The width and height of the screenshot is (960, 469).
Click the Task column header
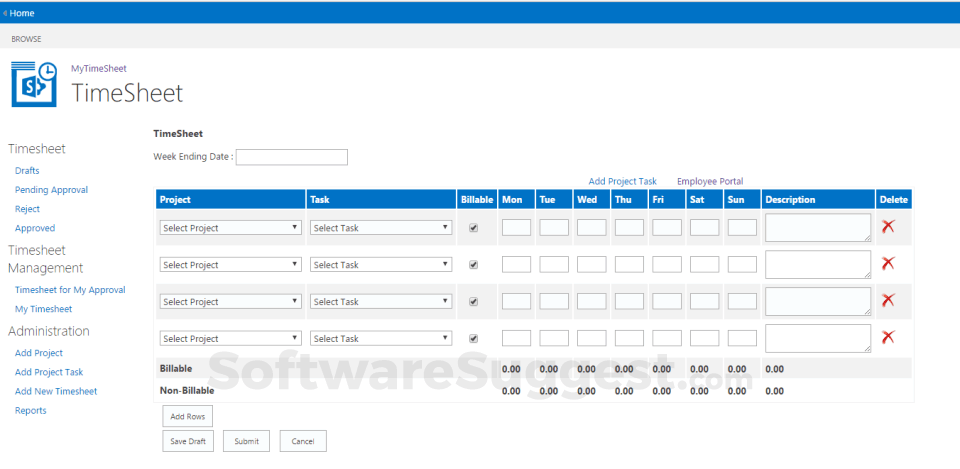[x=381, y=200]
